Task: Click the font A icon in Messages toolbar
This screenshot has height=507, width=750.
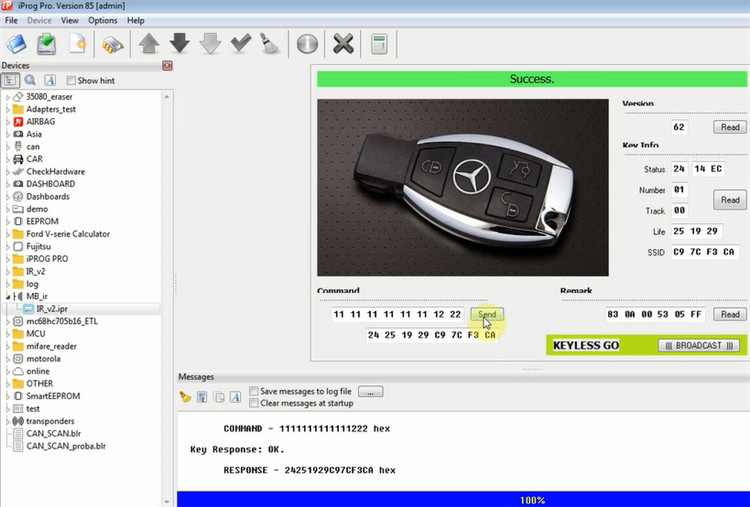Action: click(x=235, y=397)
